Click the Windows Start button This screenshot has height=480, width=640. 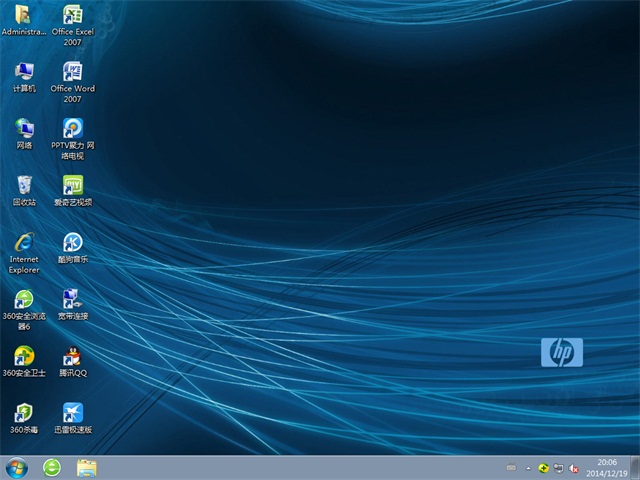coord(17,467)
